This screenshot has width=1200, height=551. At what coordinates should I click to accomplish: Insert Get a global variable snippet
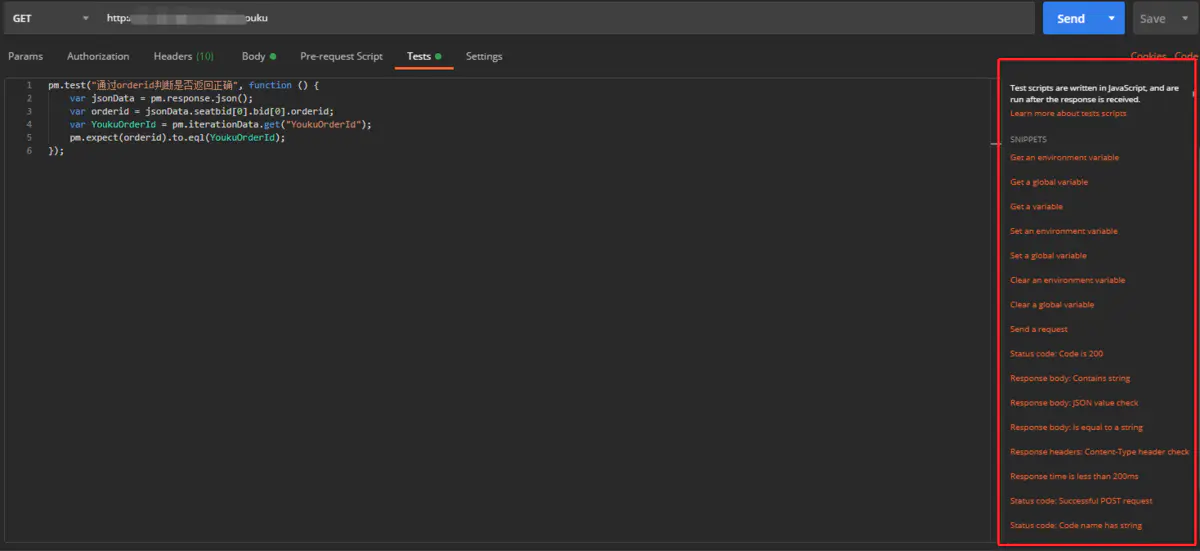(1049, 182)
